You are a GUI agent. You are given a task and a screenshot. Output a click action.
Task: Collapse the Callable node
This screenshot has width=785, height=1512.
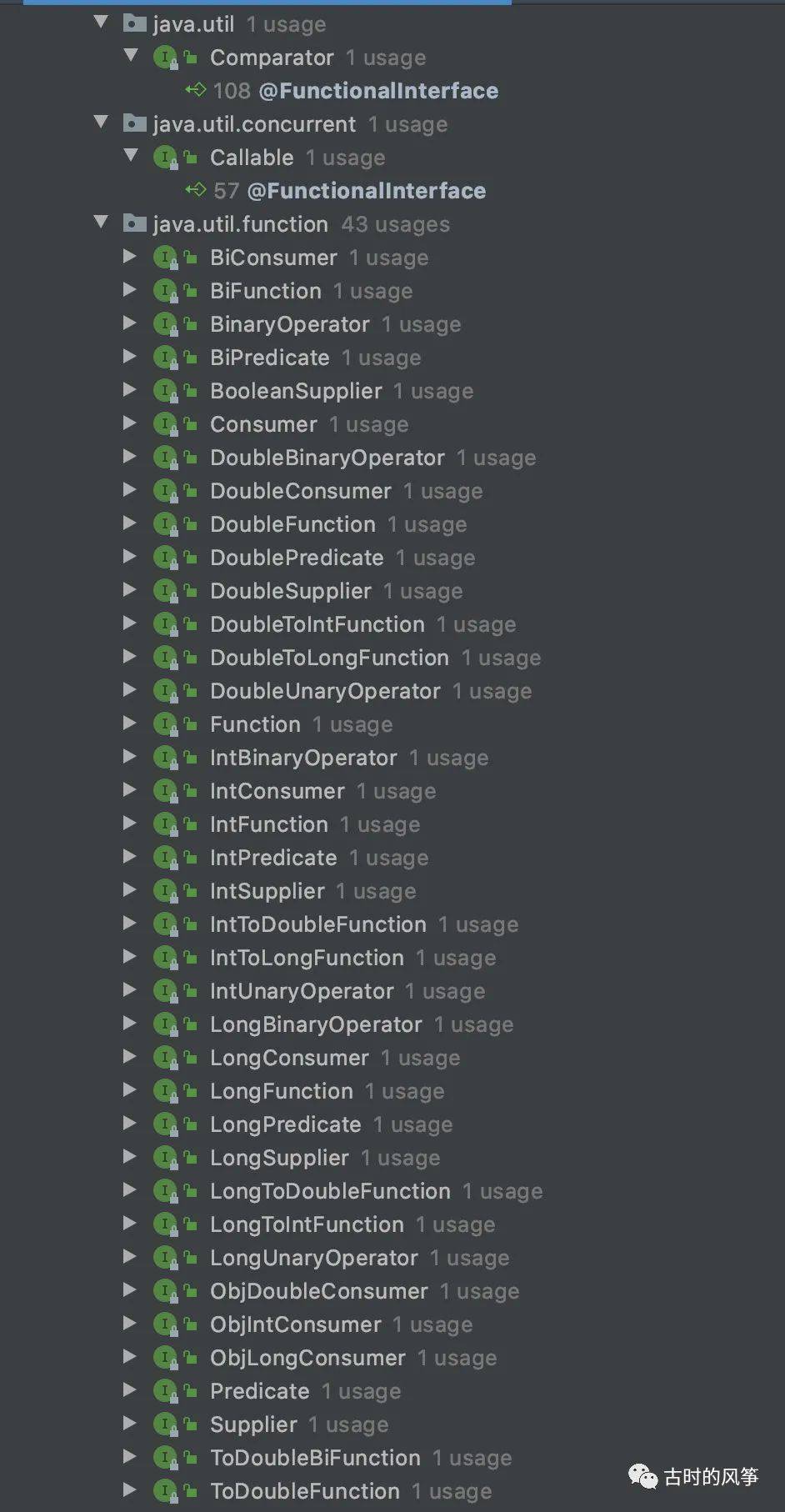pyautogui.click(x=131, y=155)
